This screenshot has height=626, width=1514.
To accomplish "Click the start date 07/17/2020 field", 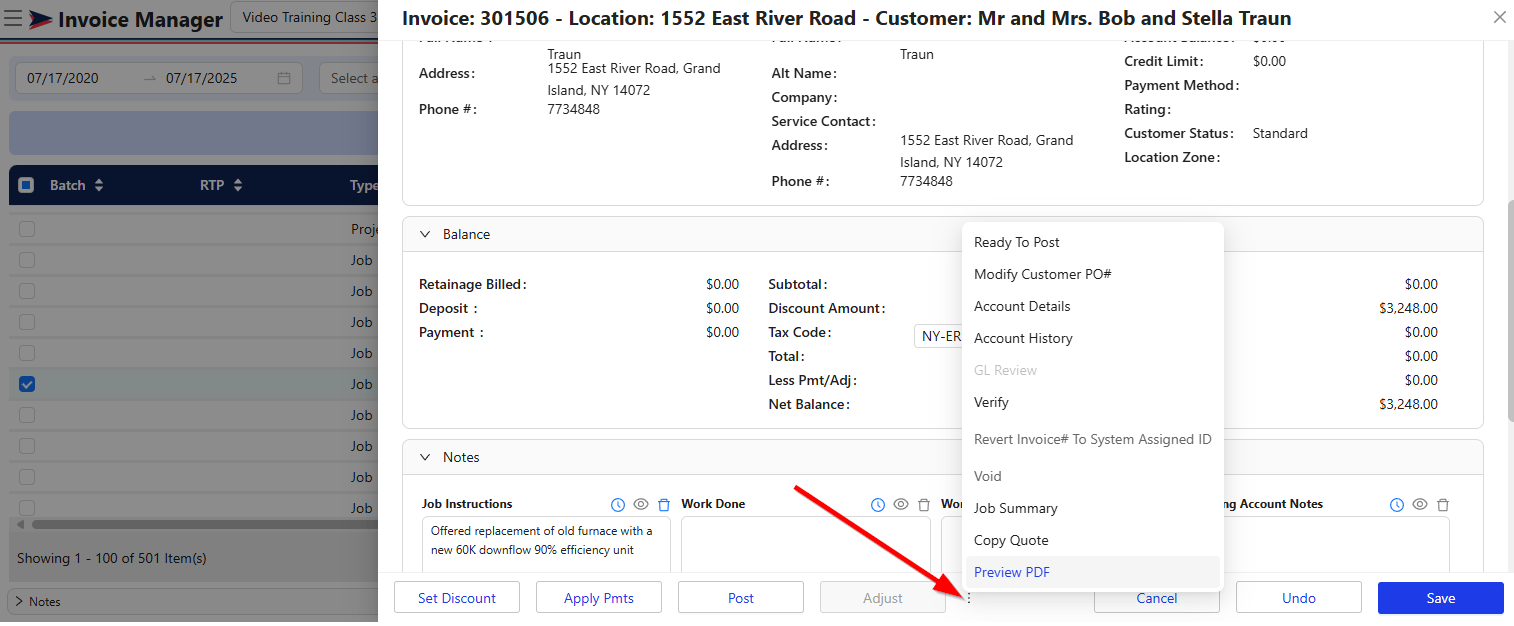I will [x=63, y=78].
